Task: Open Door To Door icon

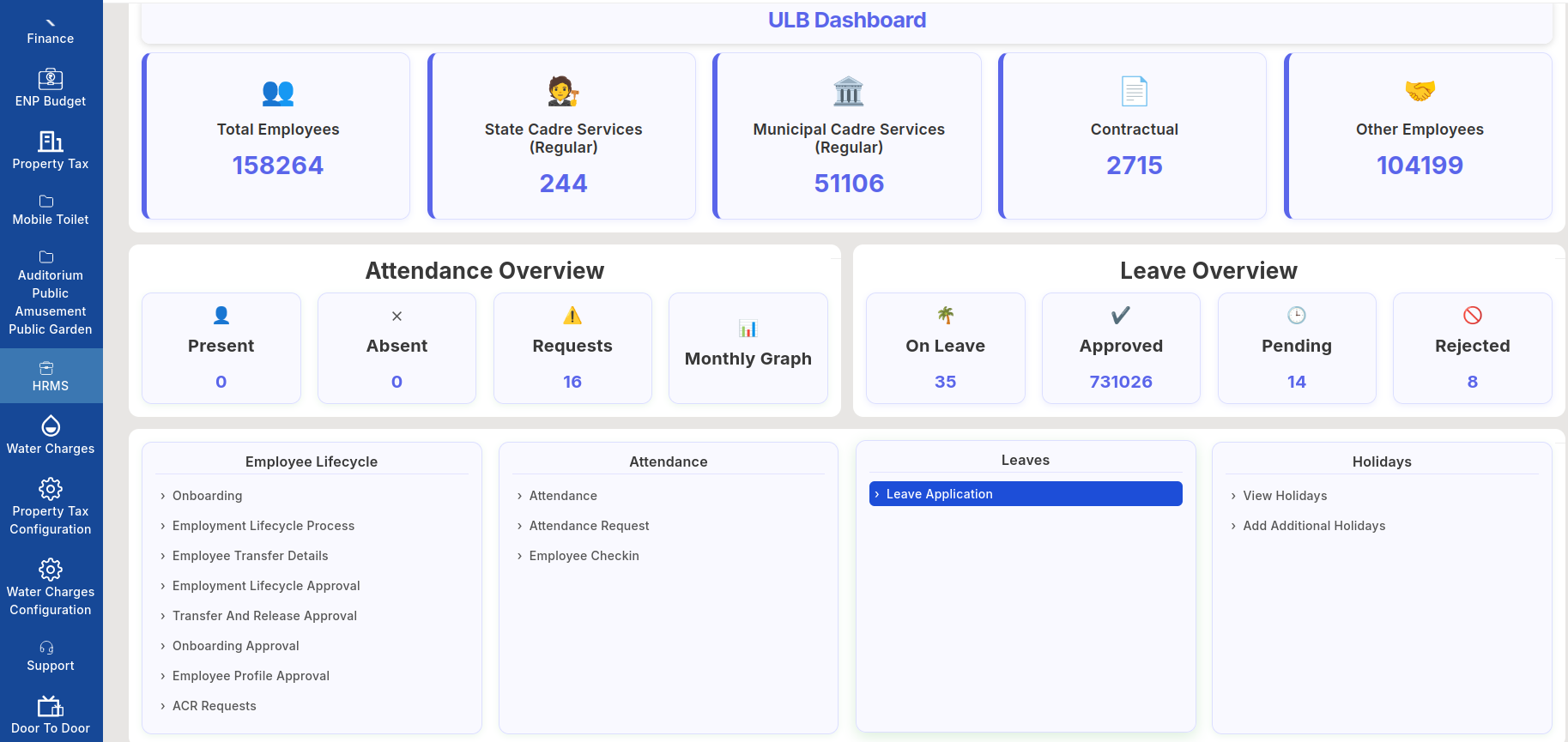Action: pyautogui.click(x=51, y=706)
